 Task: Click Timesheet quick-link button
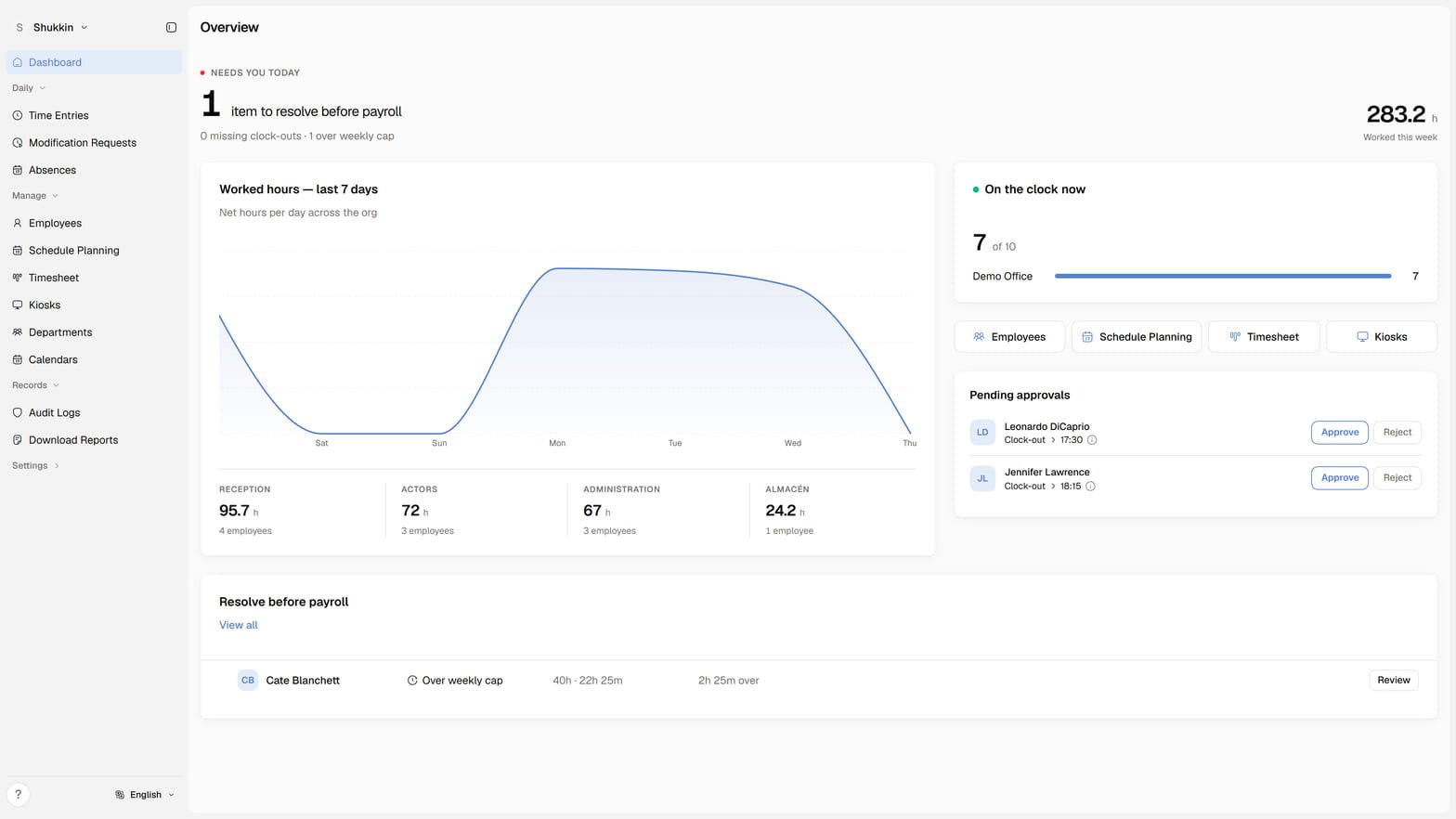pyautogui.click(x=1264, y=337)
